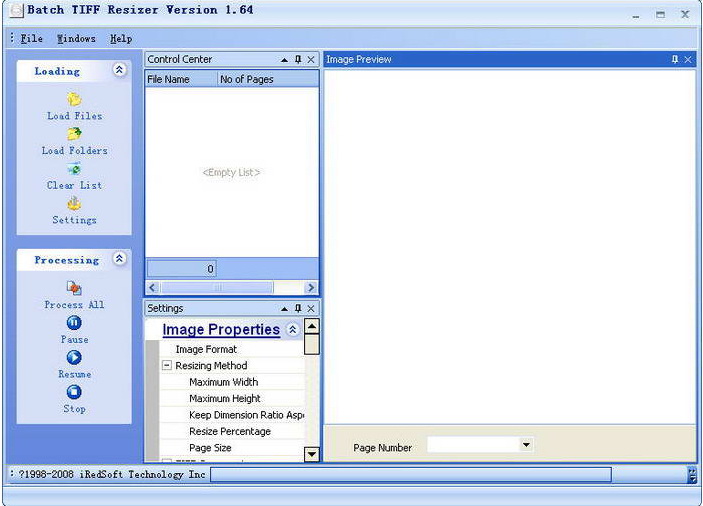
Task: Click the Clear List icon
Action: pos(74,169)
